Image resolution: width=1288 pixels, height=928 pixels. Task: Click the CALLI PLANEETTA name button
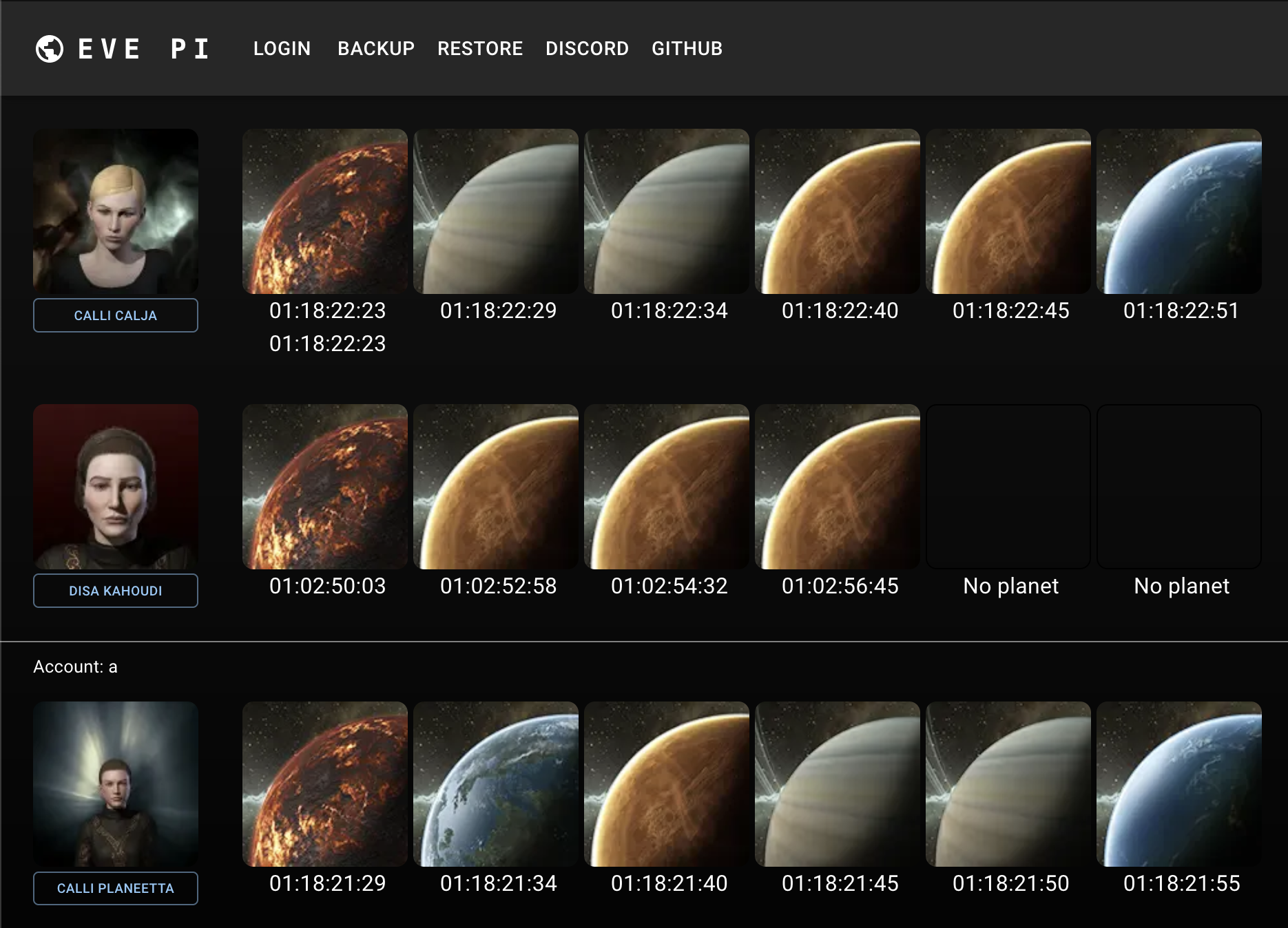coord(116,888)
